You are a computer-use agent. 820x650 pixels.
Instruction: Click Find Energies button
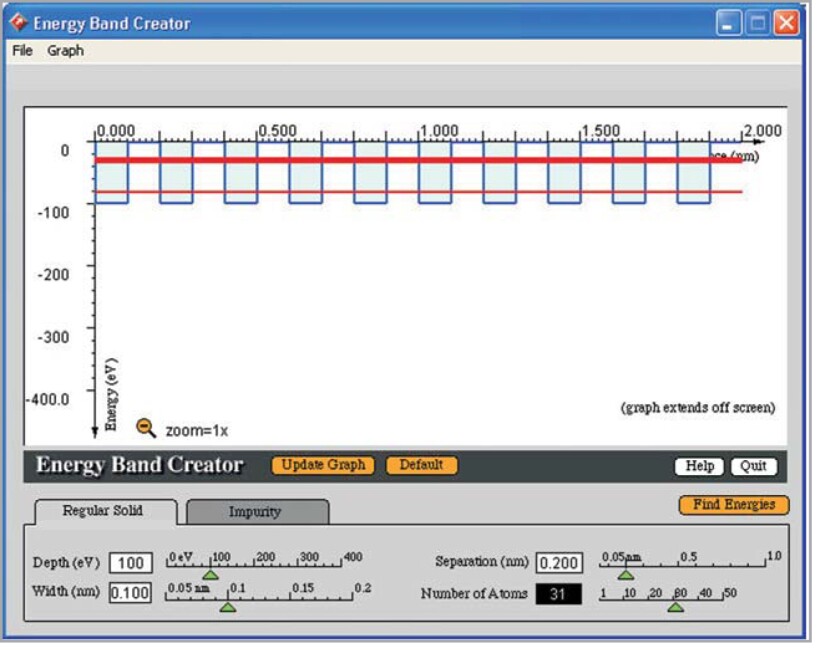click(x=733, y=505)
